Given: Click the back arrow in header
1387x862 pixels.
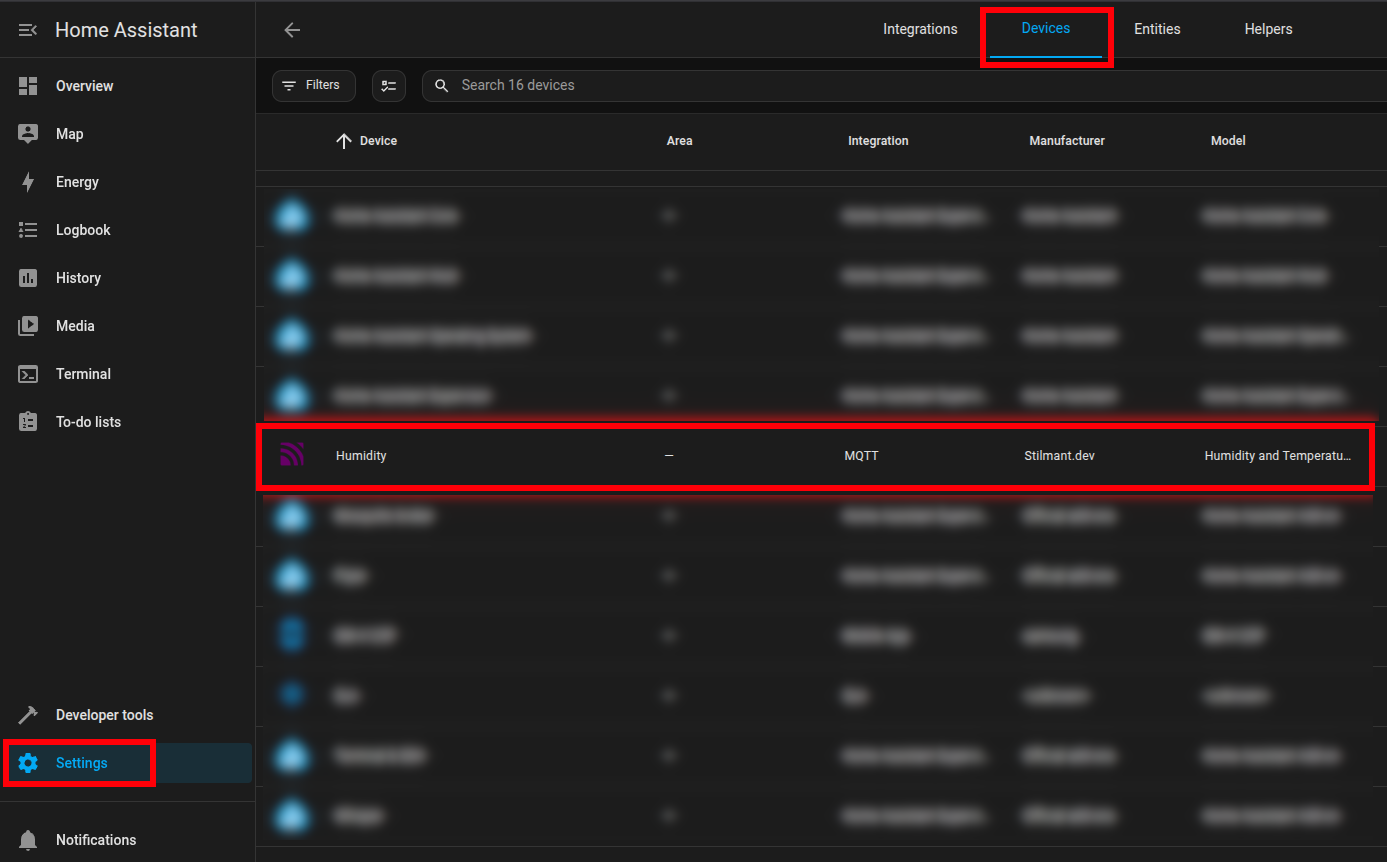Looking at the screenshot, I should point(292,30).
